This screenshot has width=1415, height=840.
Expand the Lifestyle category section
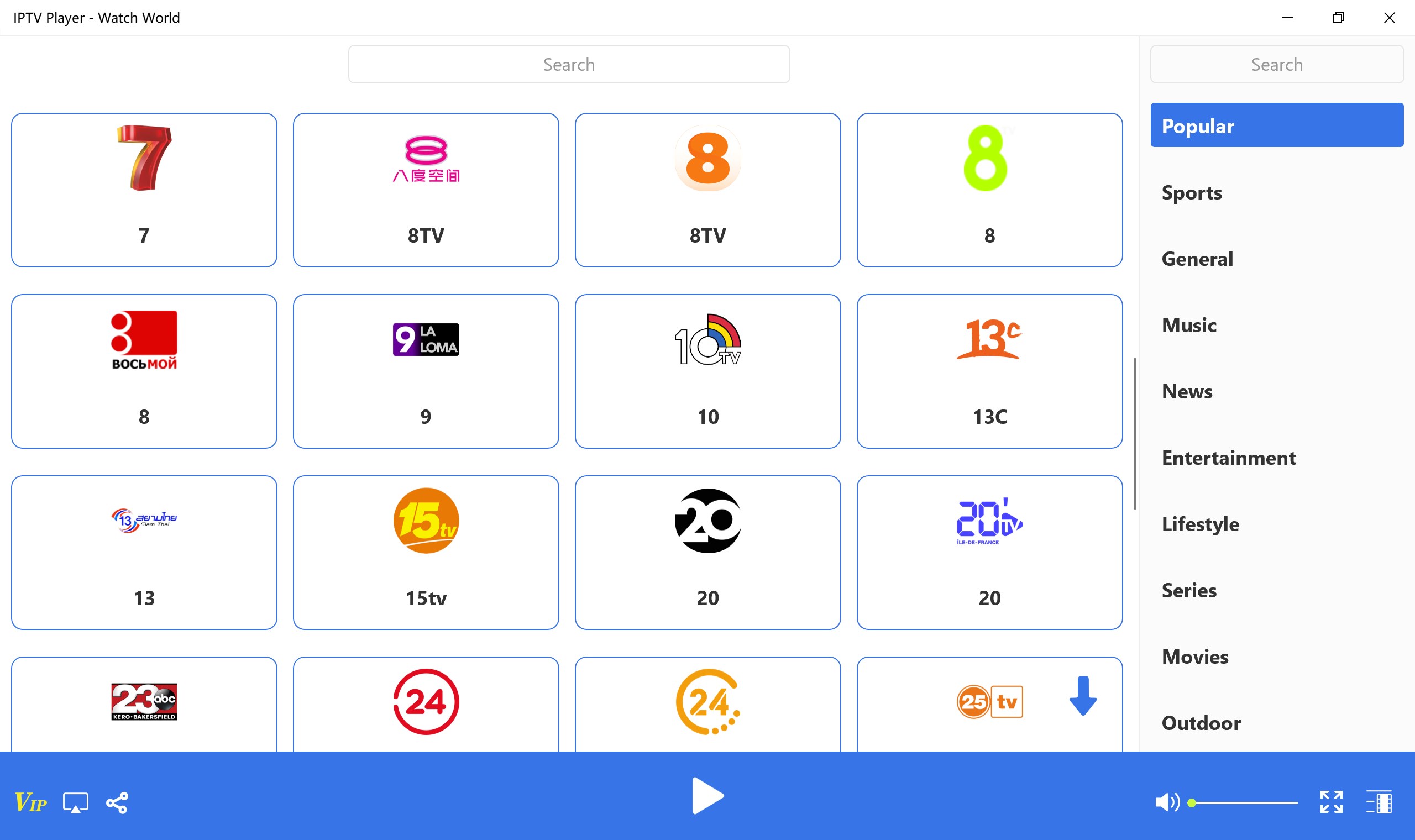1200,523
